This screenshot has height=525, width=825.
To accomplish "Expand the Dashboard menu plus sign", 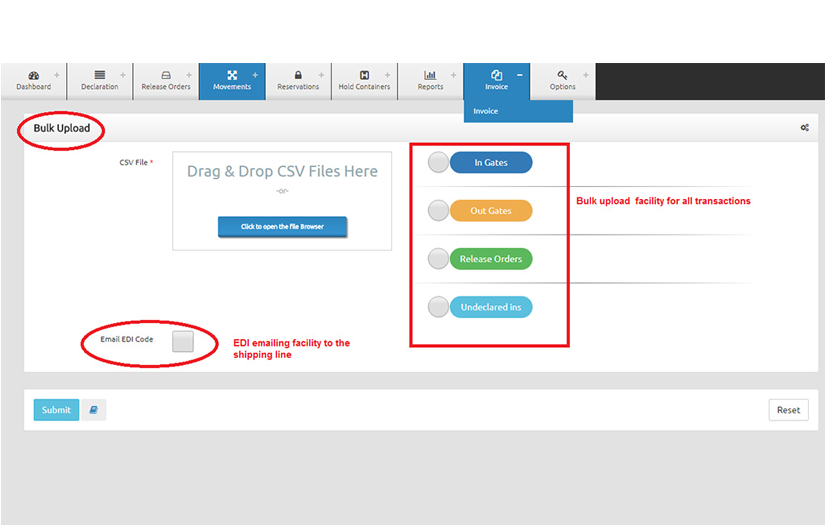I will [57, 75].
